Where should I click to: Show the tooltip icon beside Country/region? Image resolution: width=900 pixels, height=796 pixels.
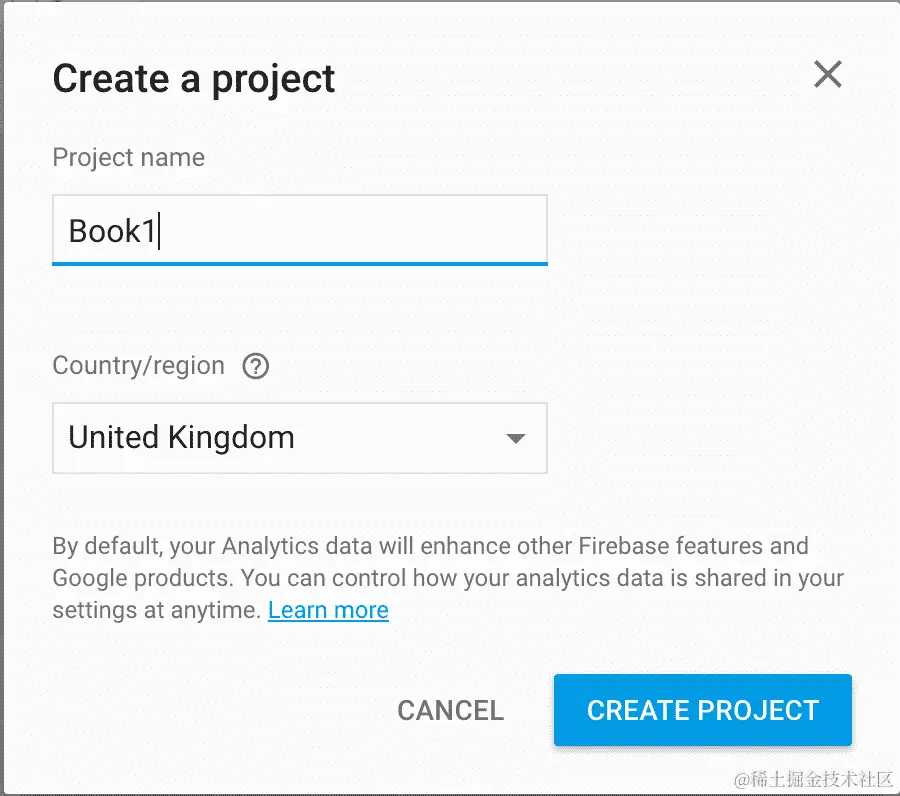[x=255, y=366]
